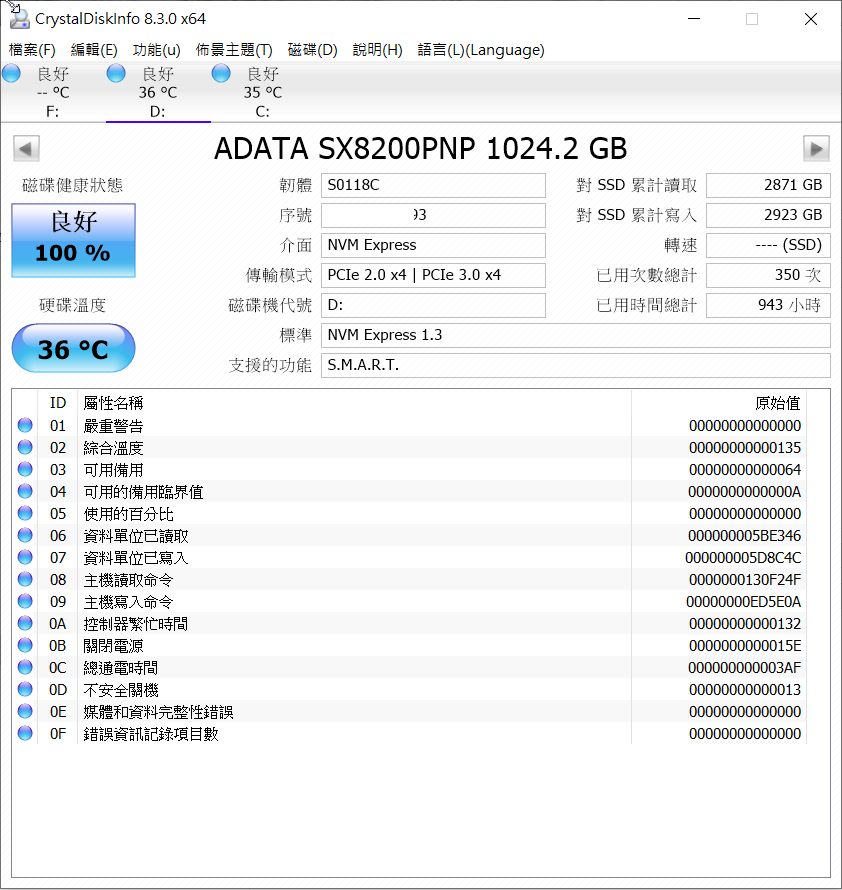The width and height of the screenshot is (842, 890).
Task: Select the 不安全關機 attribute name
Action: (120, 690)
